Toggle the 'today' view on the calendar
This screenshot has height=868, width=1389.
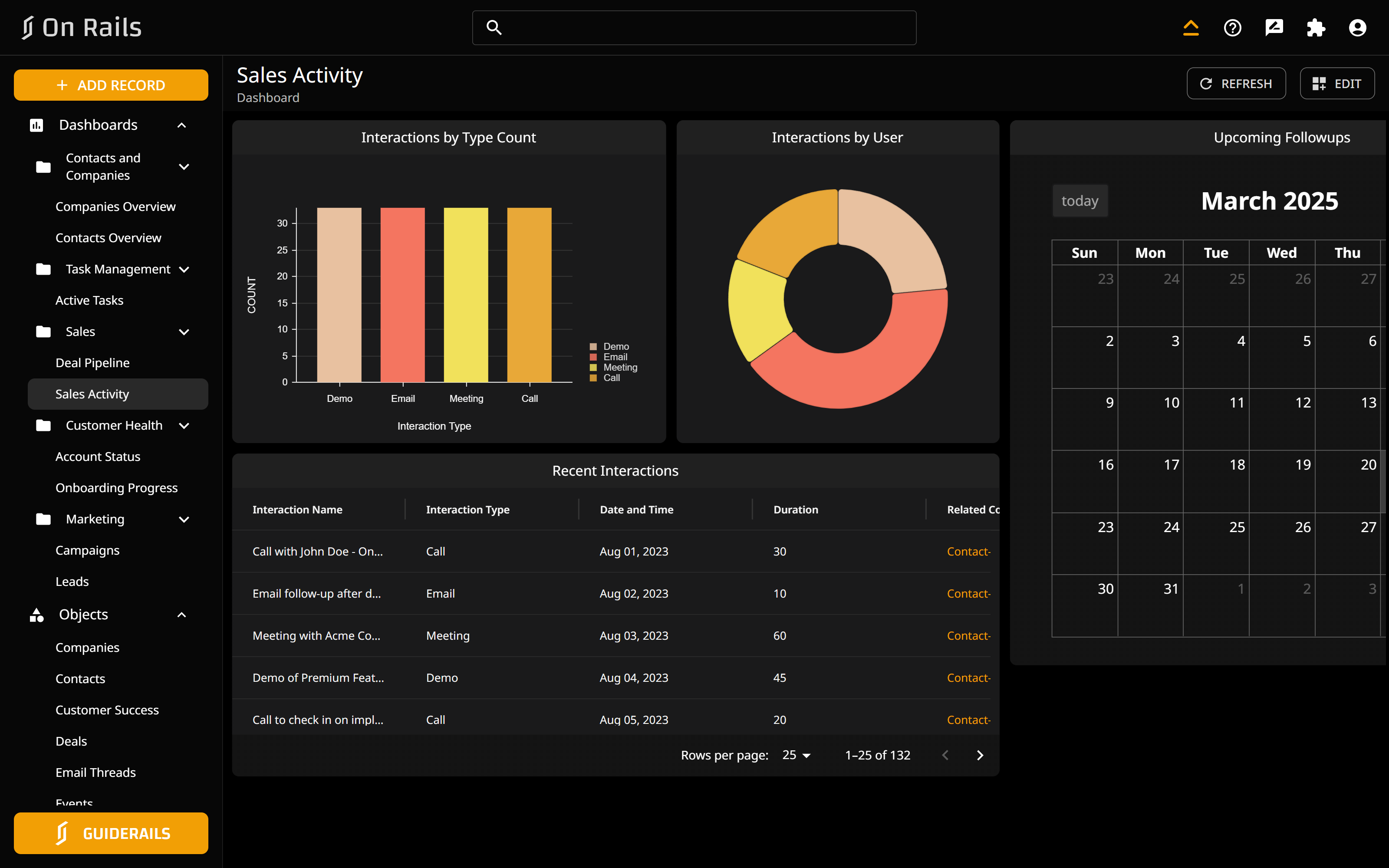[1080, 201]
